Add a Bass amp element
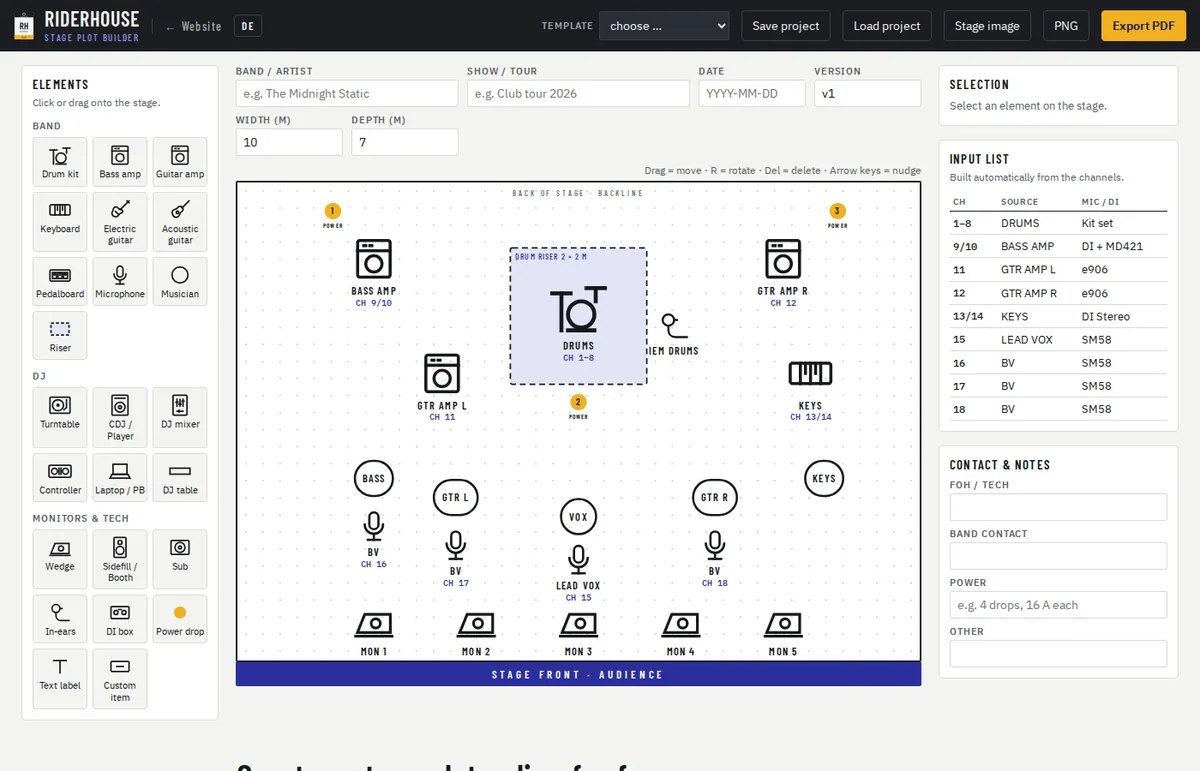 click(x=120, y=162)
